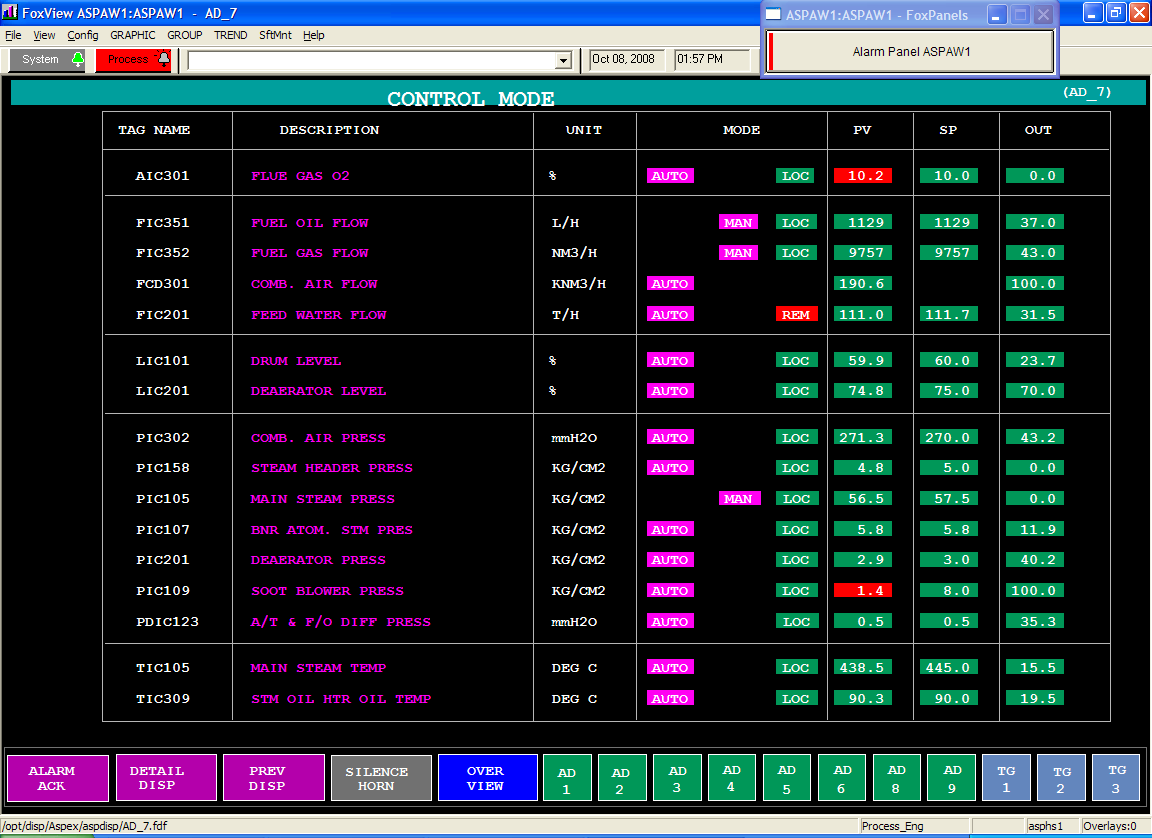1152x838 pixels.
Task: Open DETAIL DISP for the selected tag
Action: [165, 778]
